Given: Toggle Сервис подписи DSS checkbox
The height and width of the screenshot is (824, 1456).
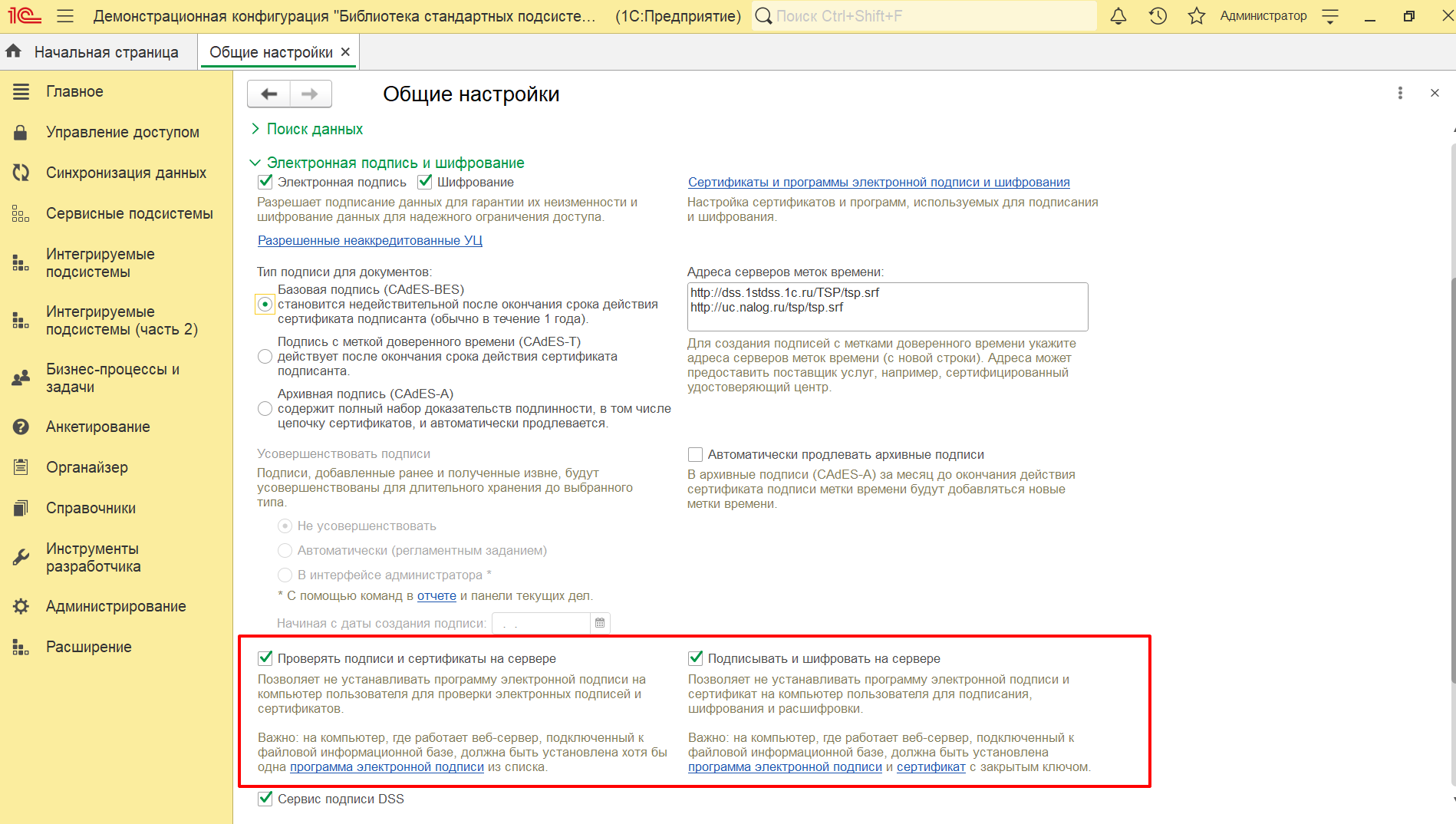Looking at the screenshot, I should (x=265, y=798).
